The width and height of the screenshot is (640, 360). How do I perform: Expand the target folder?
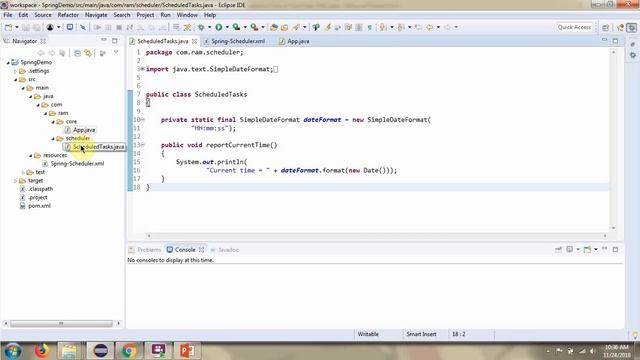tap(16, 181)
